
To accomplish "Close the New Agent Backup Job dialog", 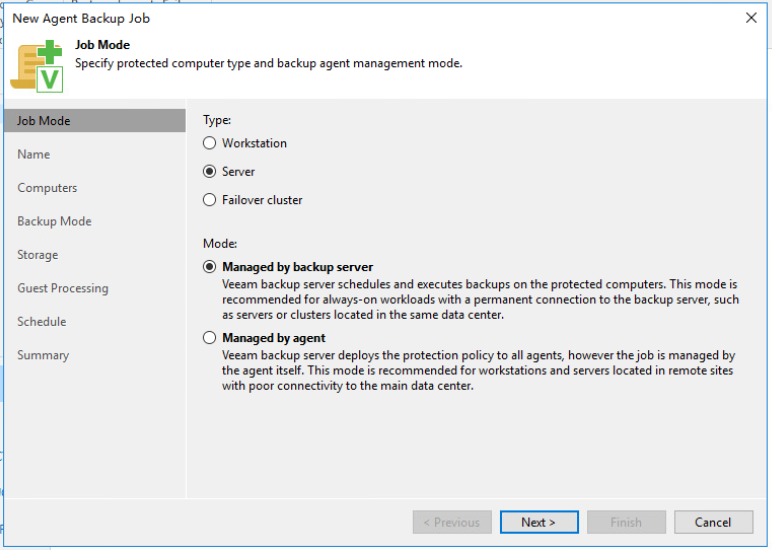I will (751, 18).
